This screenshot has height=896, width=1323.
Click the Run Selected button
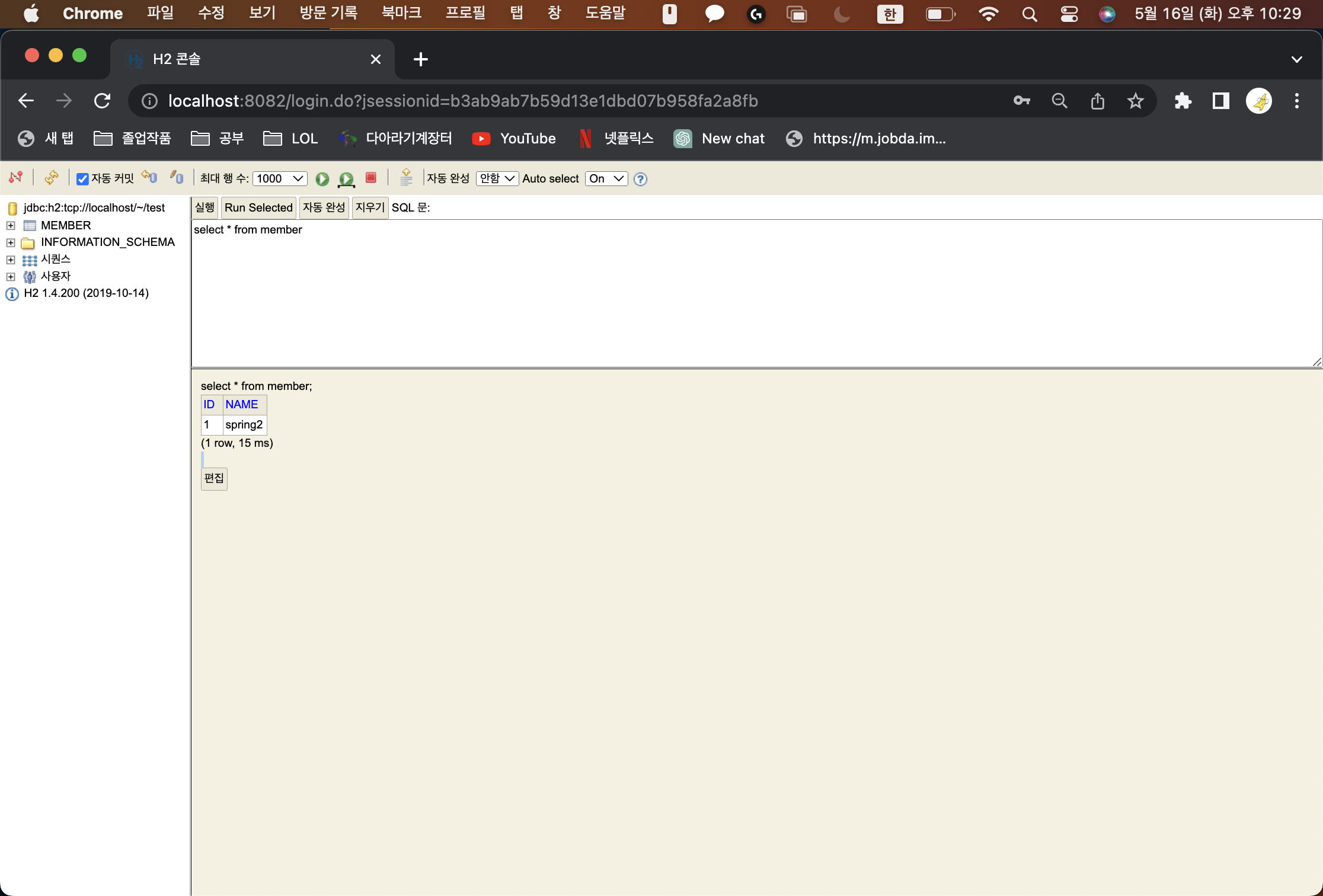coord(258,207)
